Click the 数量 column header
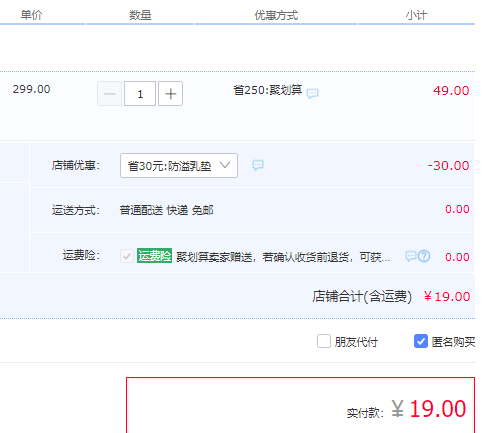This screenshot has width=482, height=433. (x=140, y=15)
